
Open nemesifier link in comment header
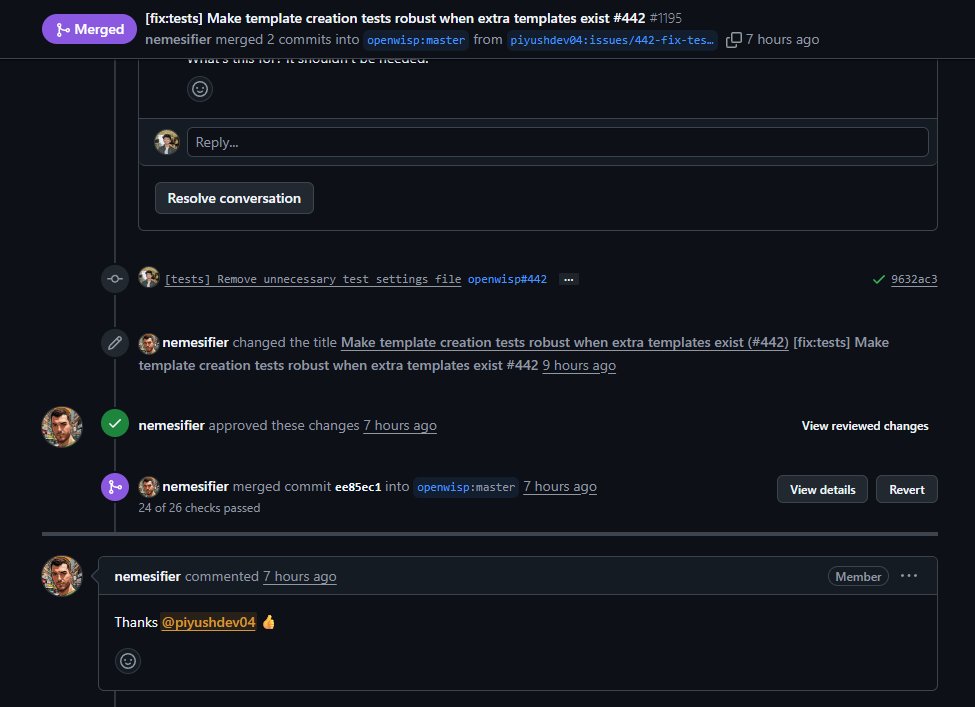click(147, 576)
